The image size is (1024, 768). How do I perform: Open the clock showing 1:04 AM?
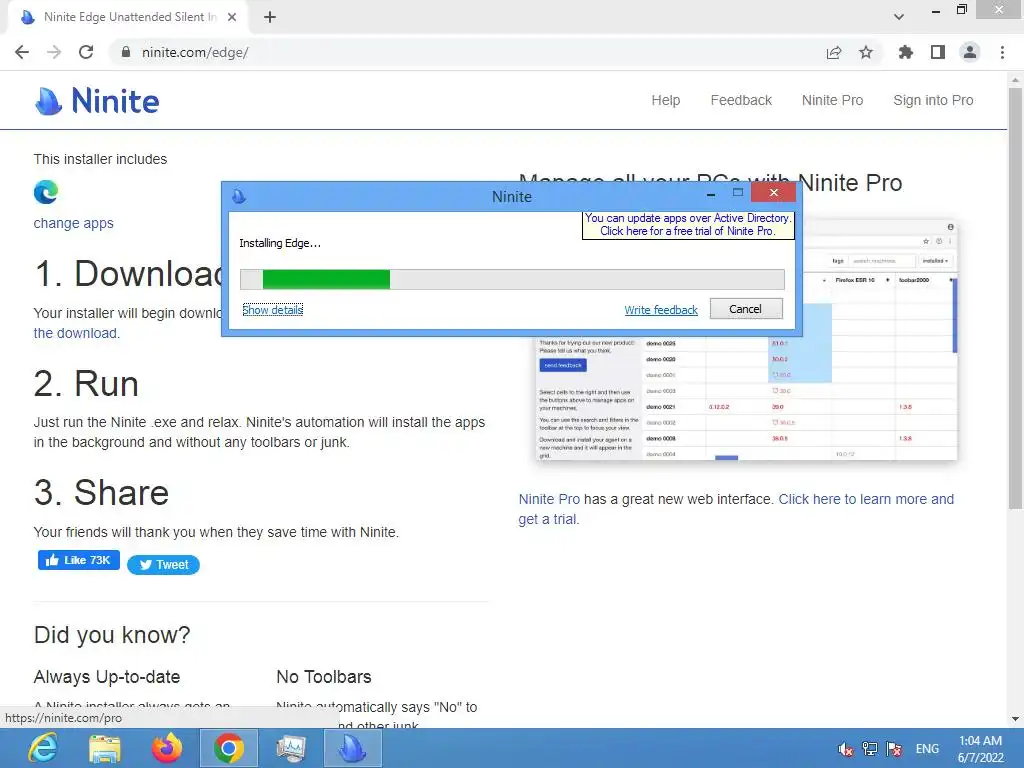tap(980, 748)
